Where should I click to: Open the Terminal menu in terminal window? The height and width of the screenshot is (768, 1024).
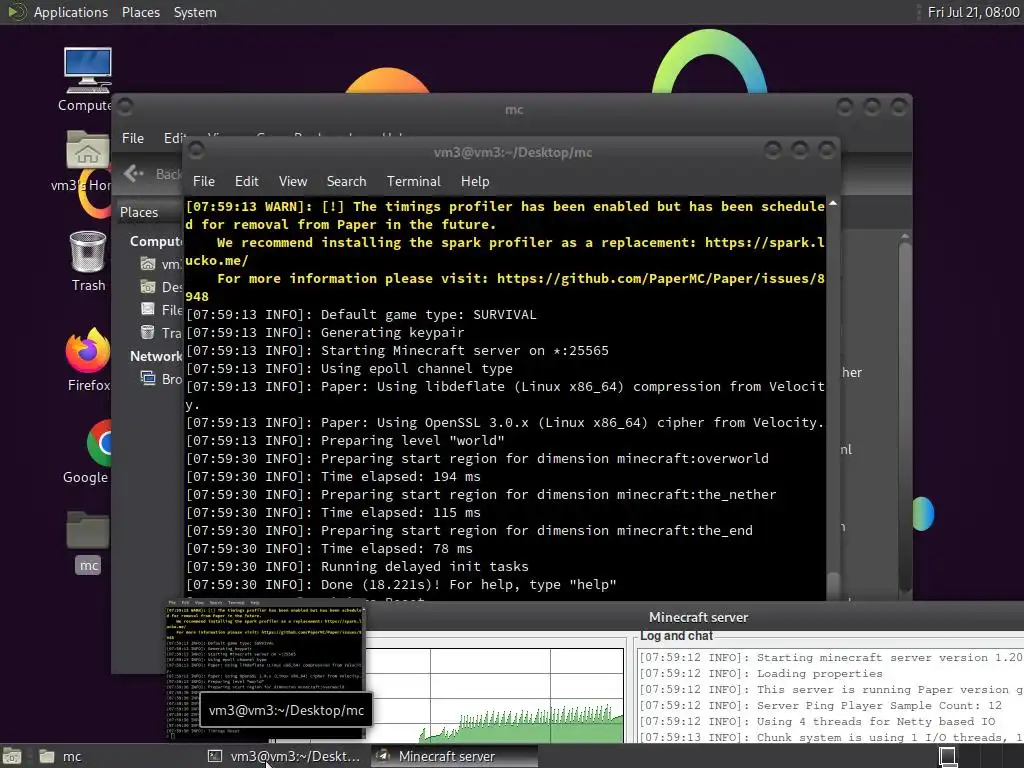[x=413, y=181]
